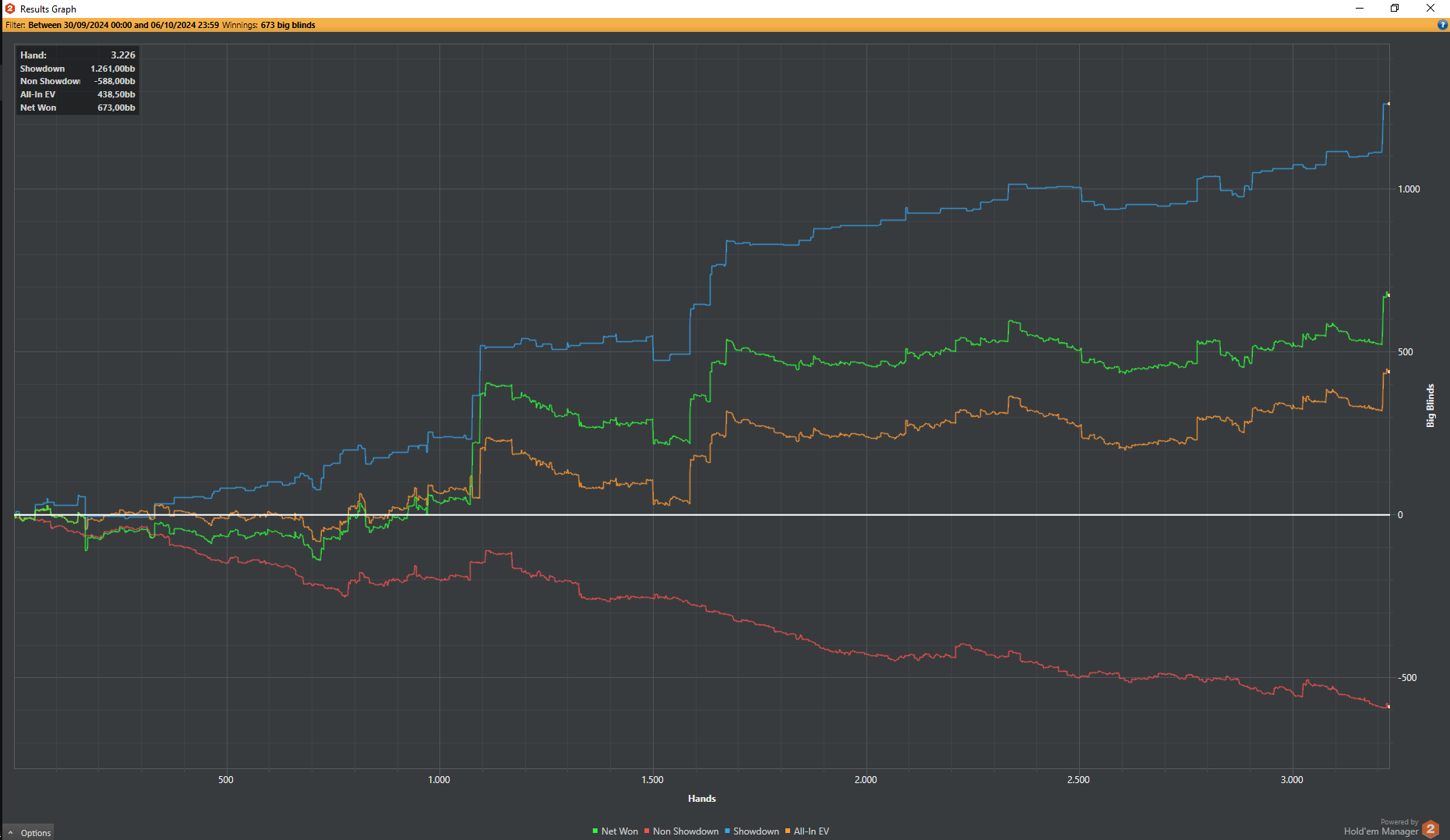Click the Hold'em Manager icon in the title bar
This screenshot has height=840, width=1450.
point(10,9)
